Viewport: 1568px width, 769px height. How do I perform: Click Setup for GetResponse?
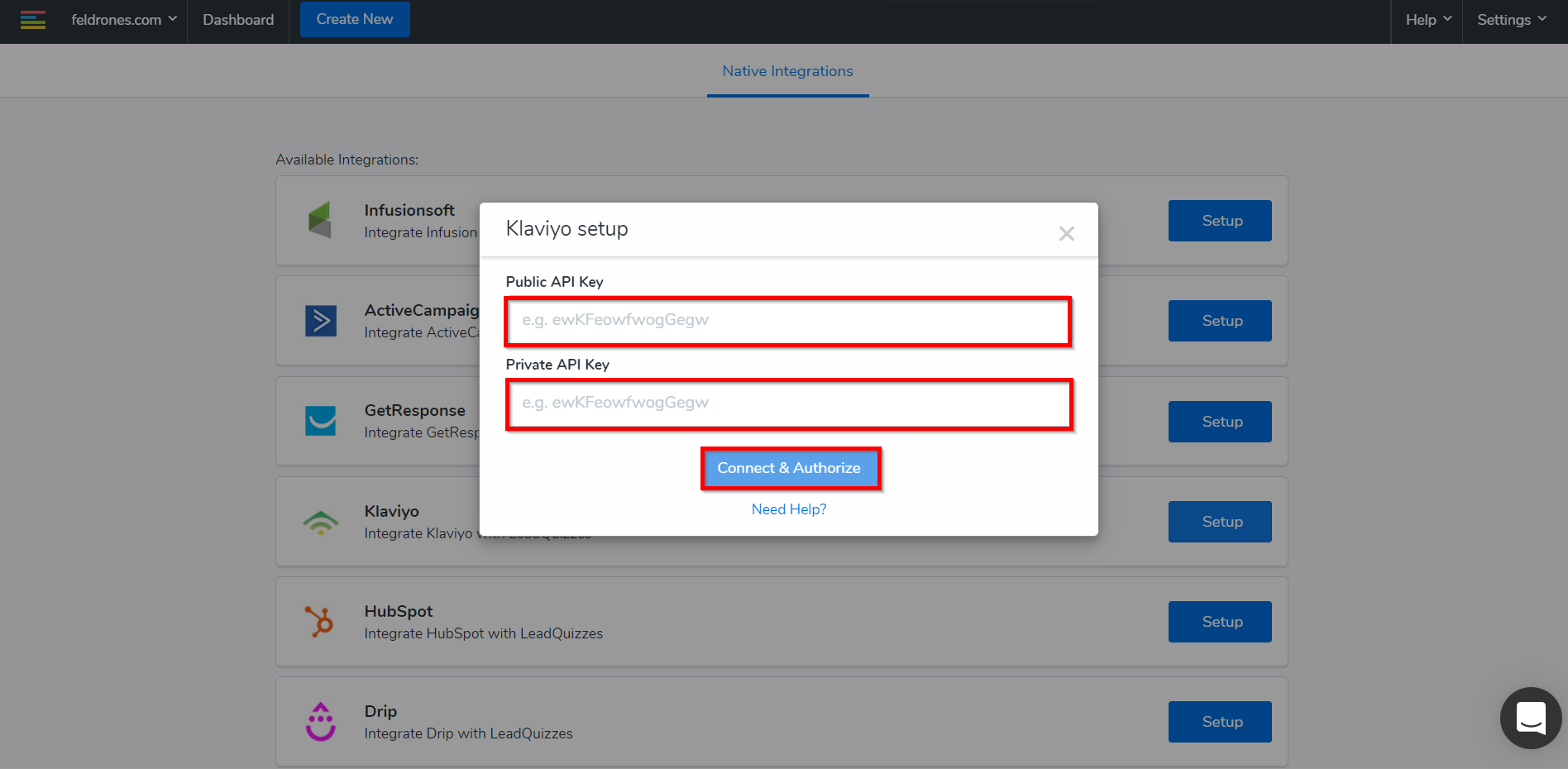[x=1220, y=422]
